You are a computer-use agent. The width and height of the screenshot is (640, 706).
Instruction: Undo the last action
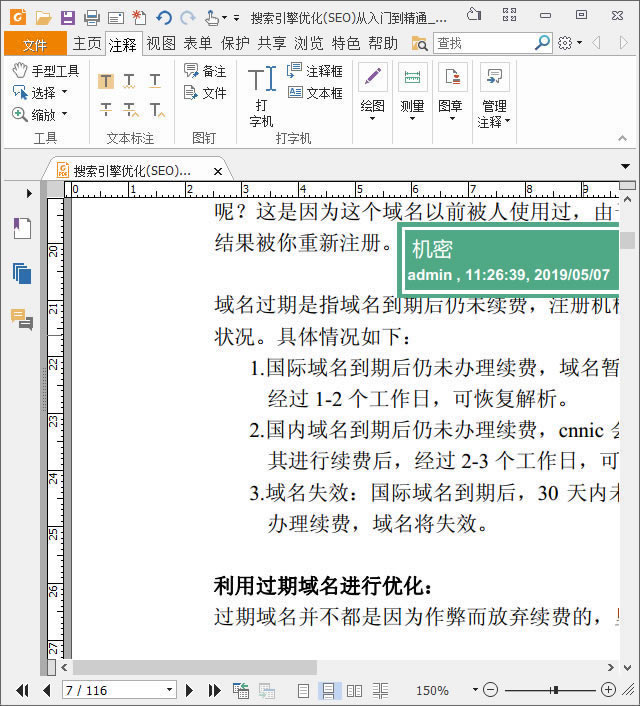point(164,18)
